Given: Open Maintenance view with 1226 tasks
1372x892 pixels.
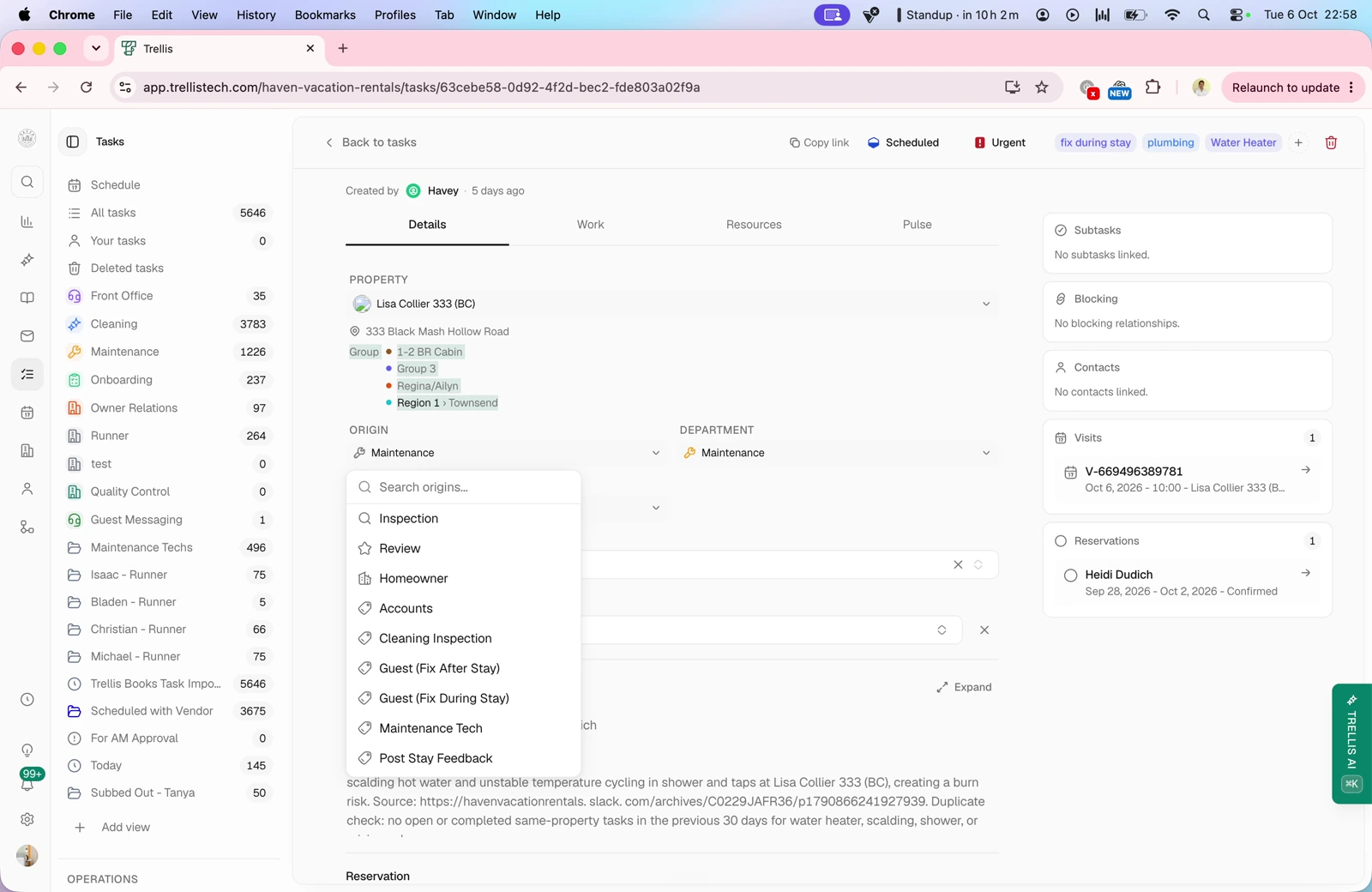Looking at the screenshot, I should (168, 352).
